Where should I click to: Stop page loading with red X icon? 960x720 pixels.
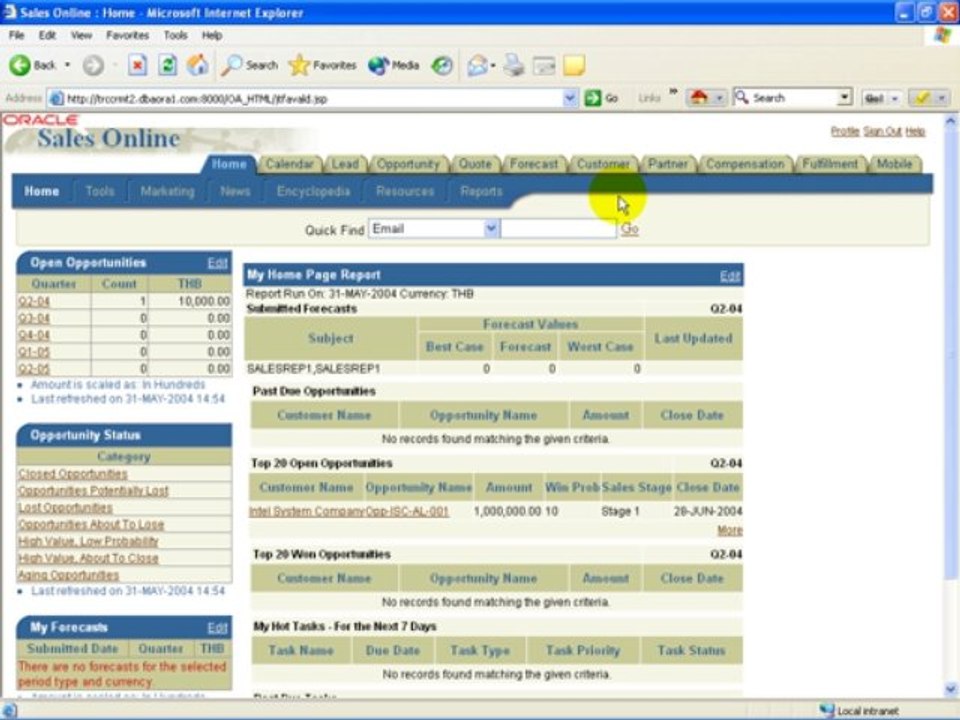137,65
